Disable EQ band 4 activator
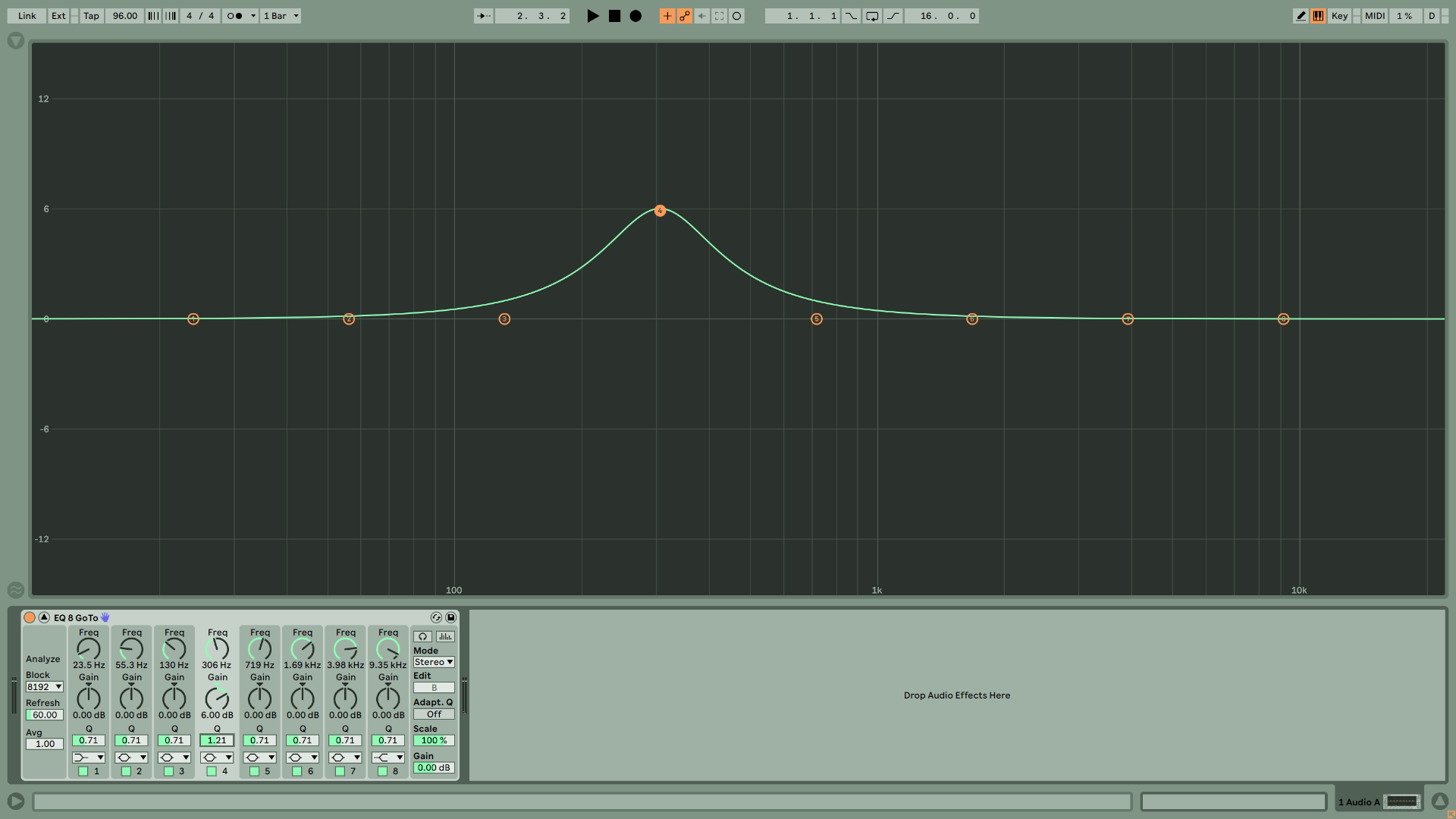 [212, 771]
